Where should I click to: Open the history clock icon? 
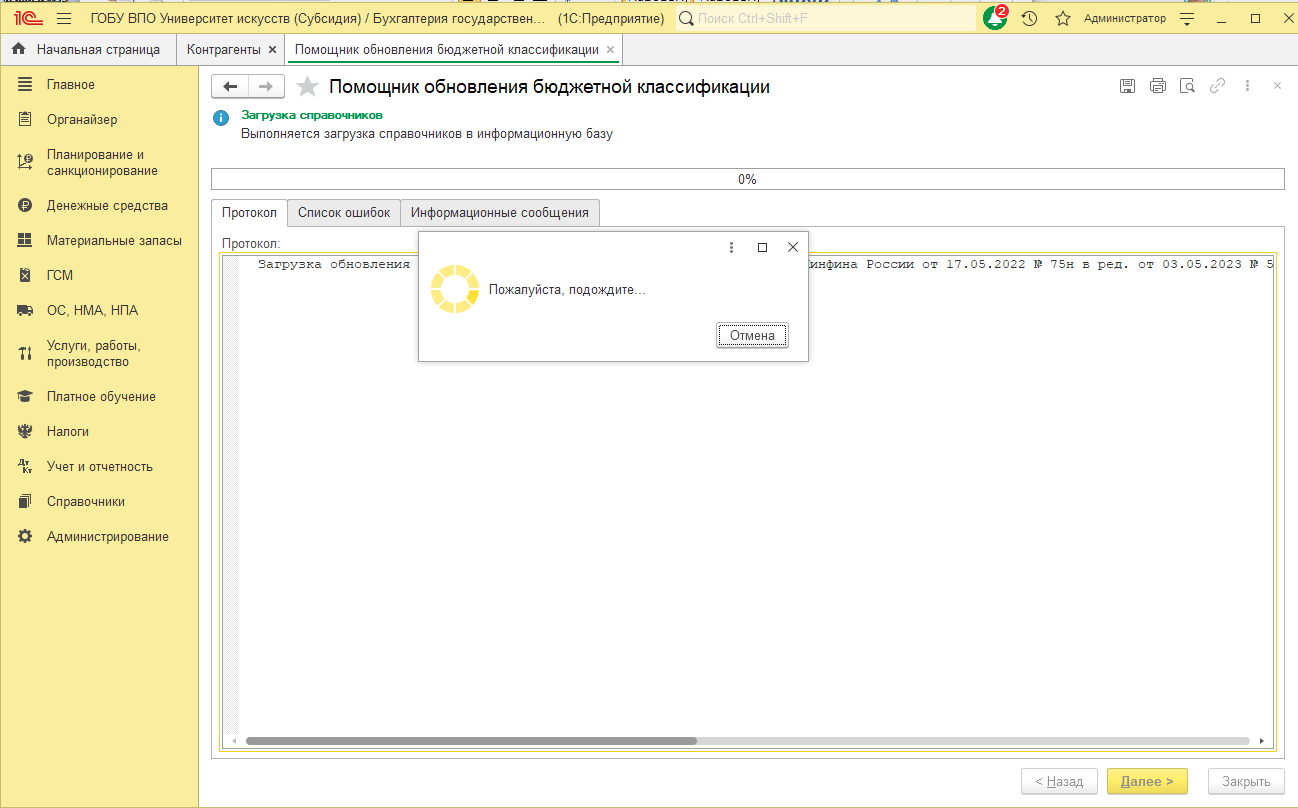[x=1029, y=19]
